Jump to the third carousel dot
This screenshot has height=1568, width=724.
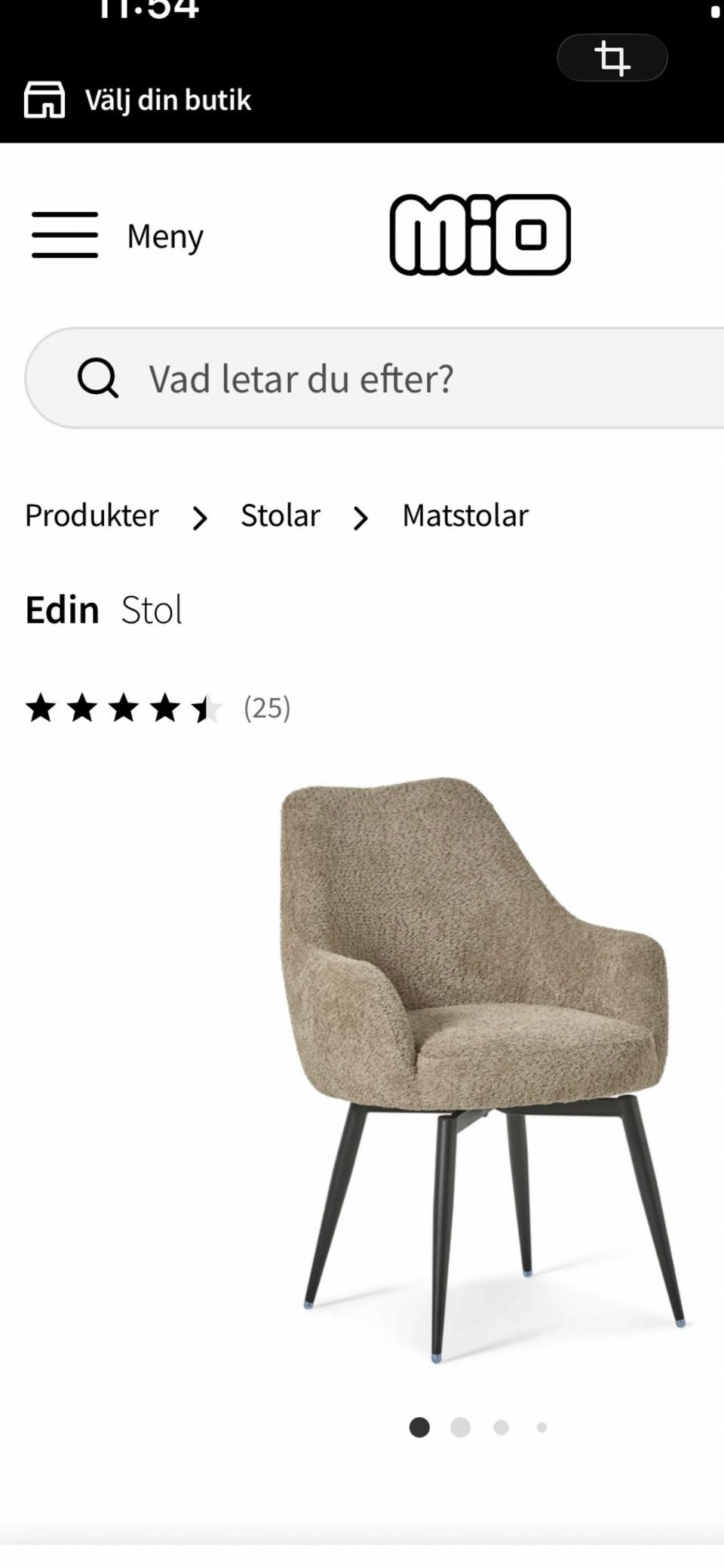pyautogui.click(x=501, y=1427)
